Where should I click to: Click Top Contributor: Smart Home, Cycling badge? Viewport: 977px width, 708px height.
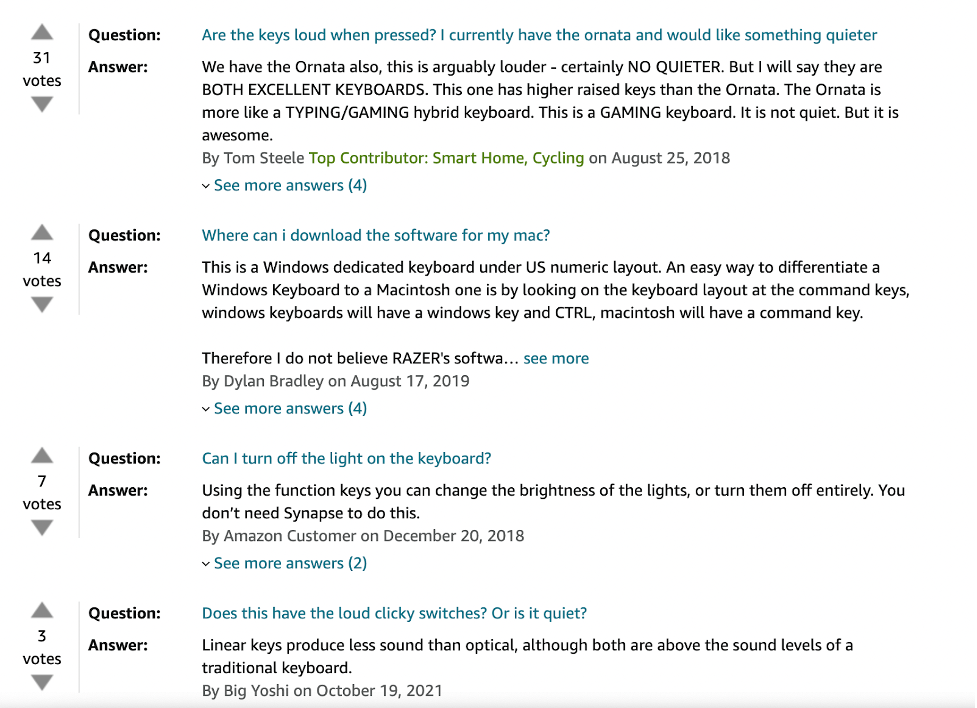(446, 158)
